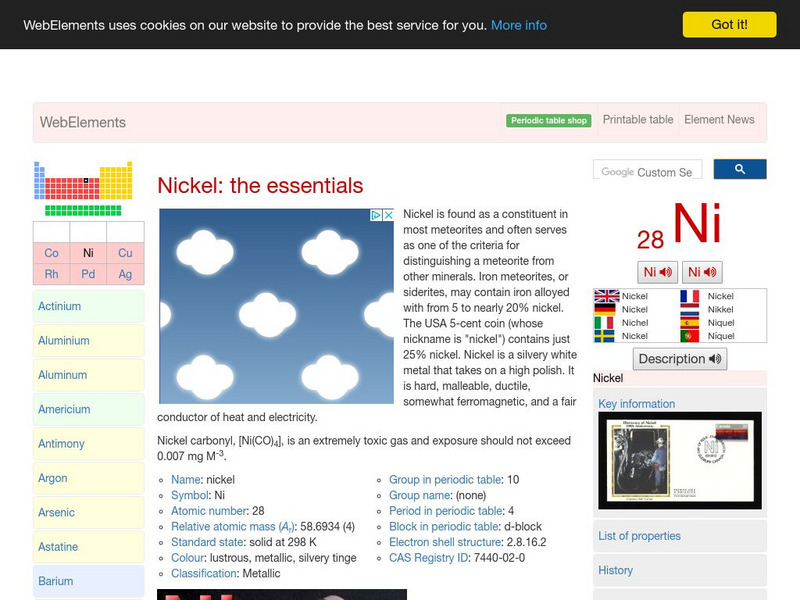The image size is (800, 600).
Task: Open Arsenic from the element list
Action: [x=89, y=512]
